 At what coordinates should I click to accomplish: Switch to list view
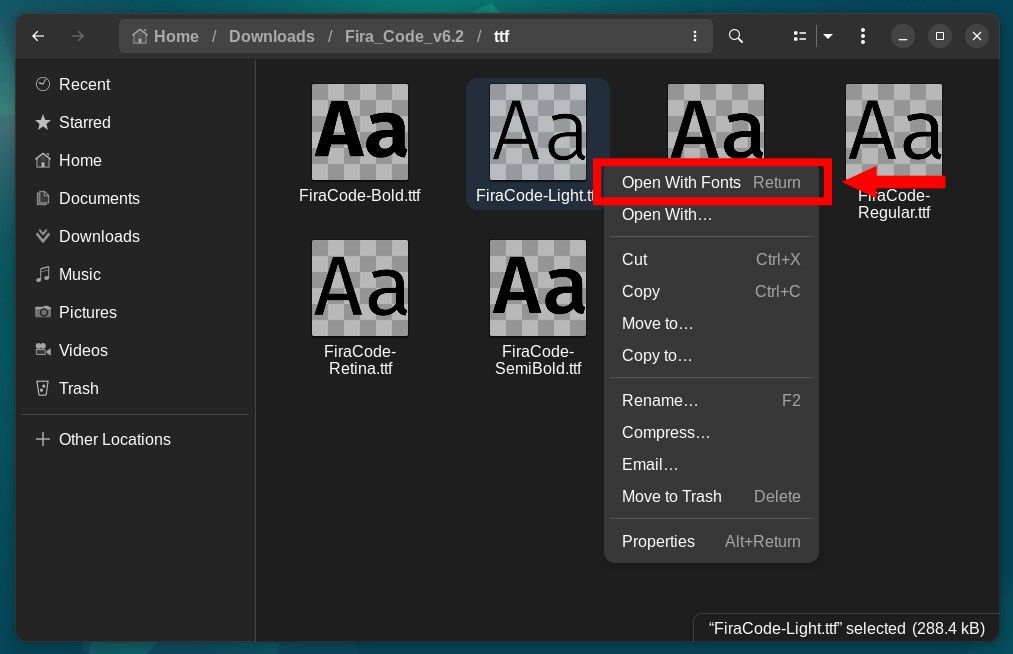[x=800, y=36]
